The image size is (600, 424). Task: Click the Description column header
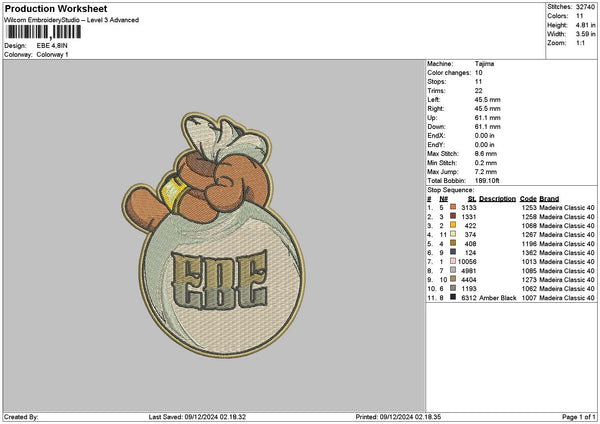click(497, 198)
